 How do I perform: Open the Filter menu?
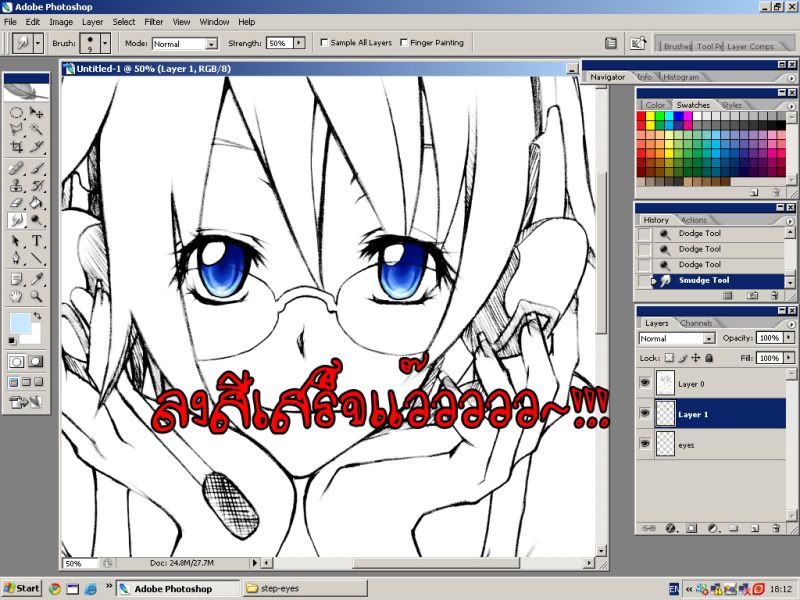tap(154, 22)
